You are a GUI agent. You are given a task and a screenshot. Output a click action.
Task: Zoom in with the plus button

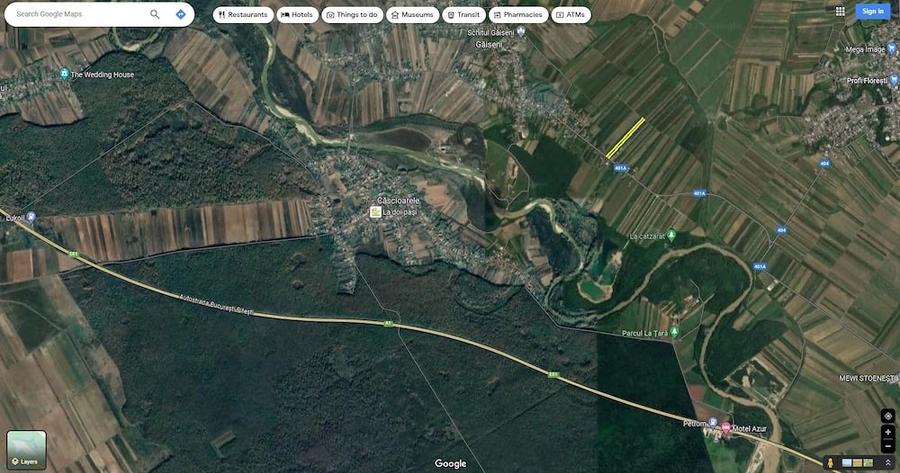click(x=887, y=432)
